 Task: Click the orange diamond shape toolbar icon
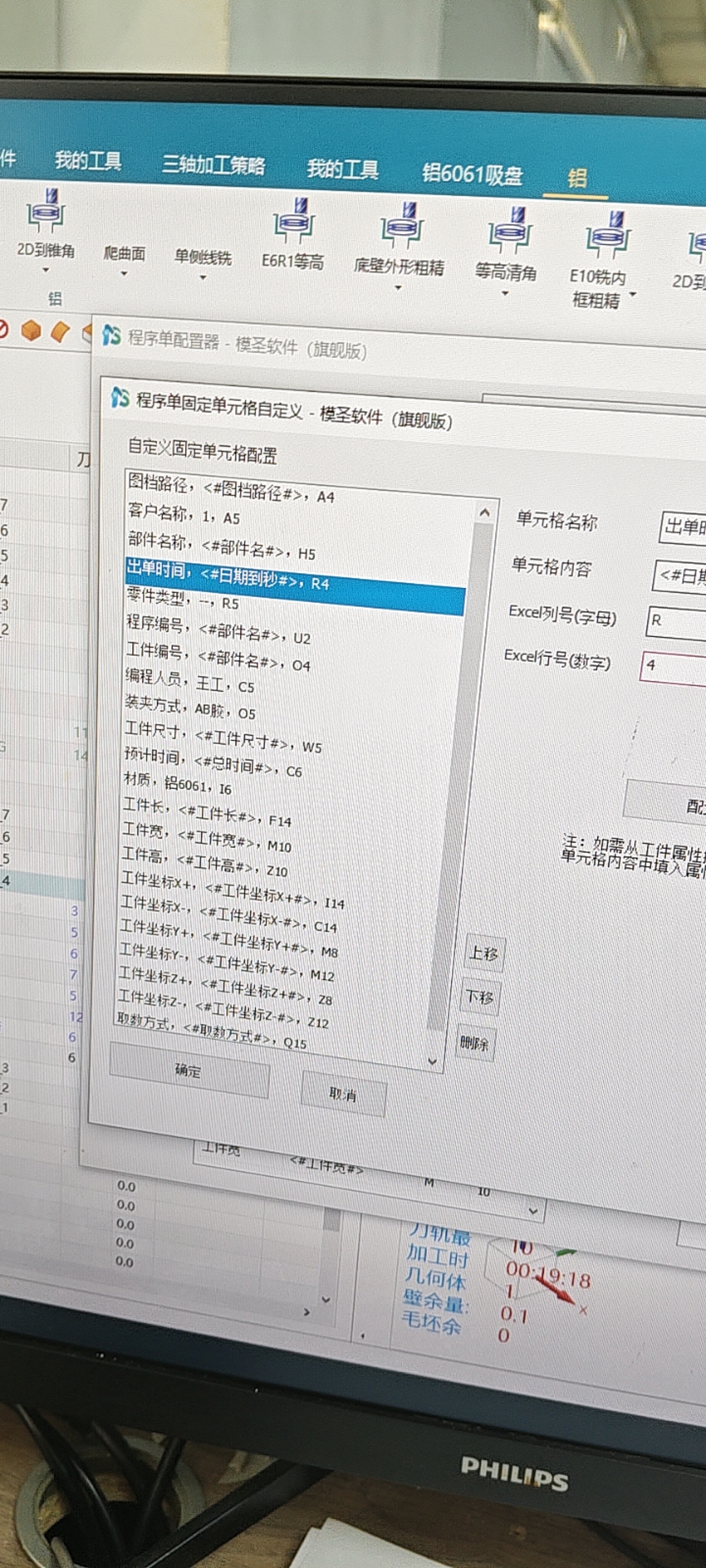60,332
